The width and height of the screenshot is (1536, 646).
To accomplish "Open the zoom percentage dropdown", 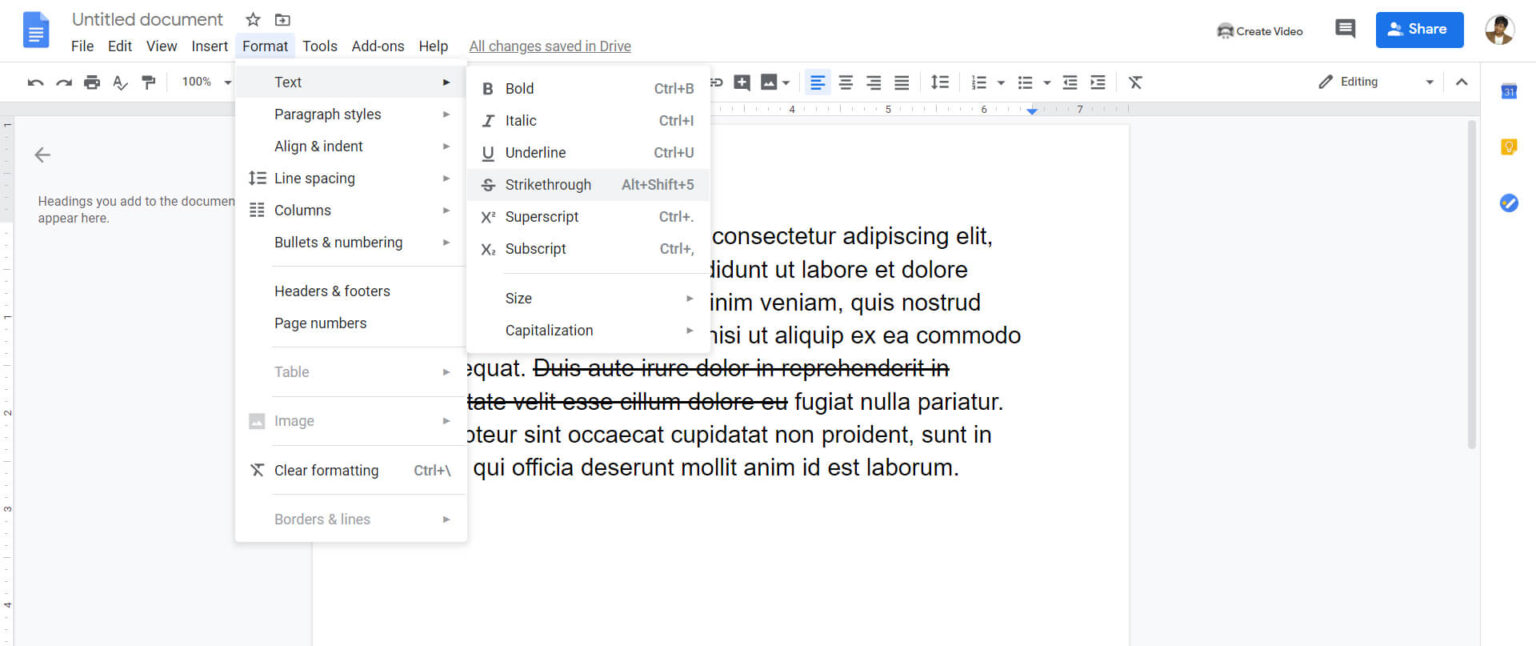I will (x=205, y=82).
